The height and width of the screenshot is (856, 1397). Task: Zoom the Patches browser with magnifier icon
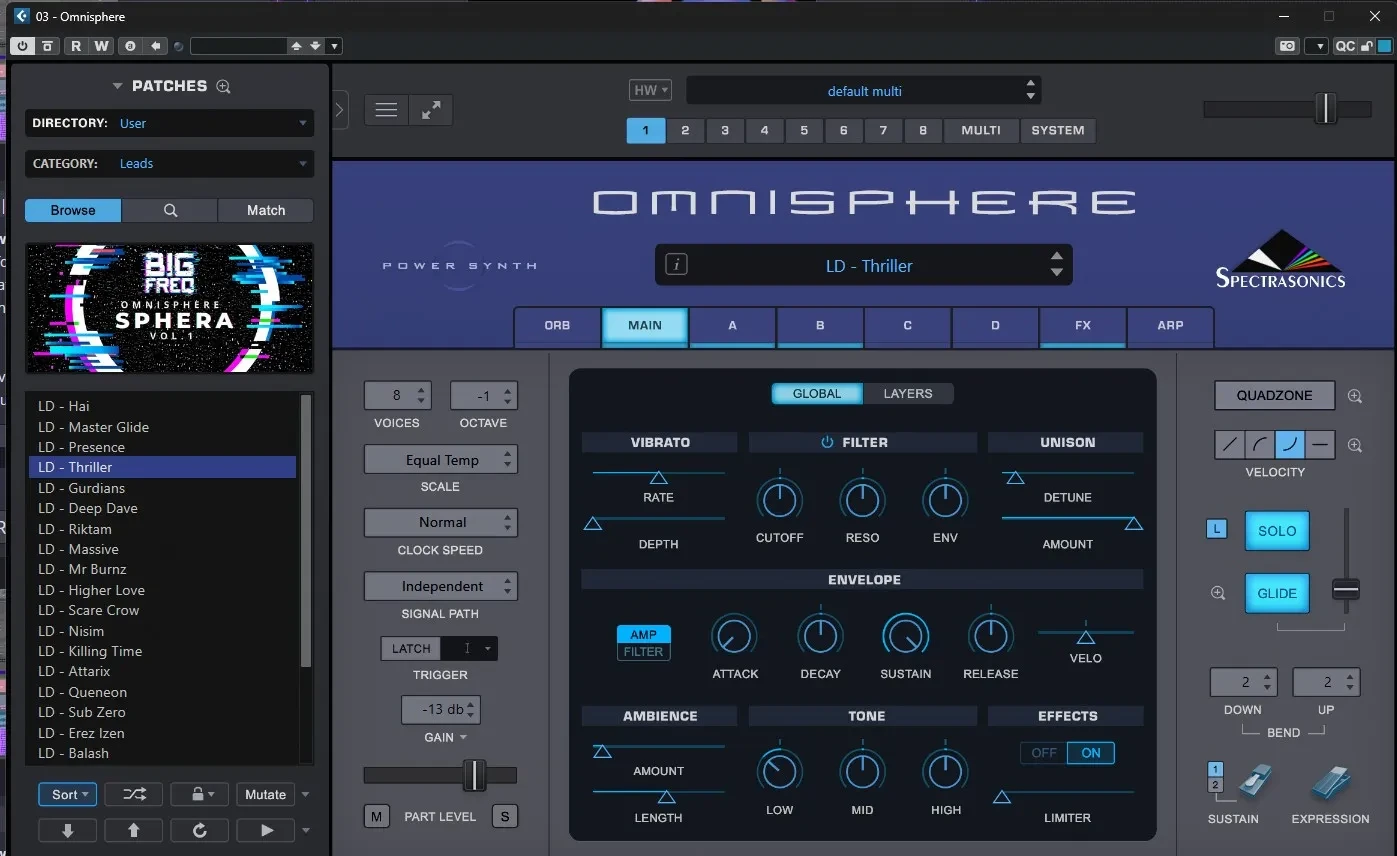coord(223,87)
